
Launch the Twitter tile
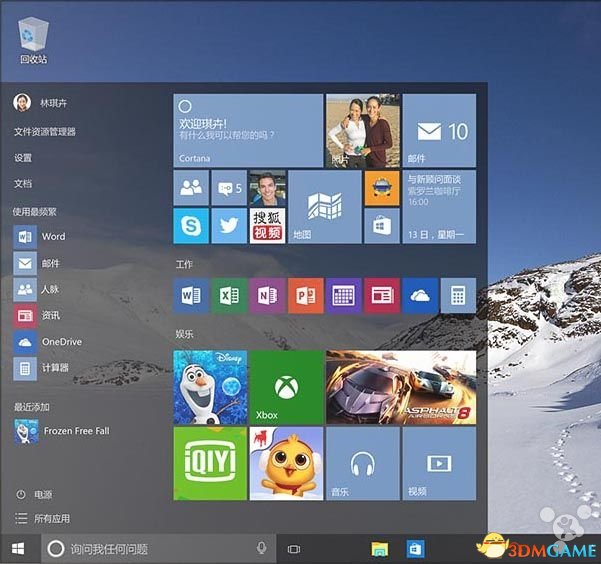click(x=229, y=226)
